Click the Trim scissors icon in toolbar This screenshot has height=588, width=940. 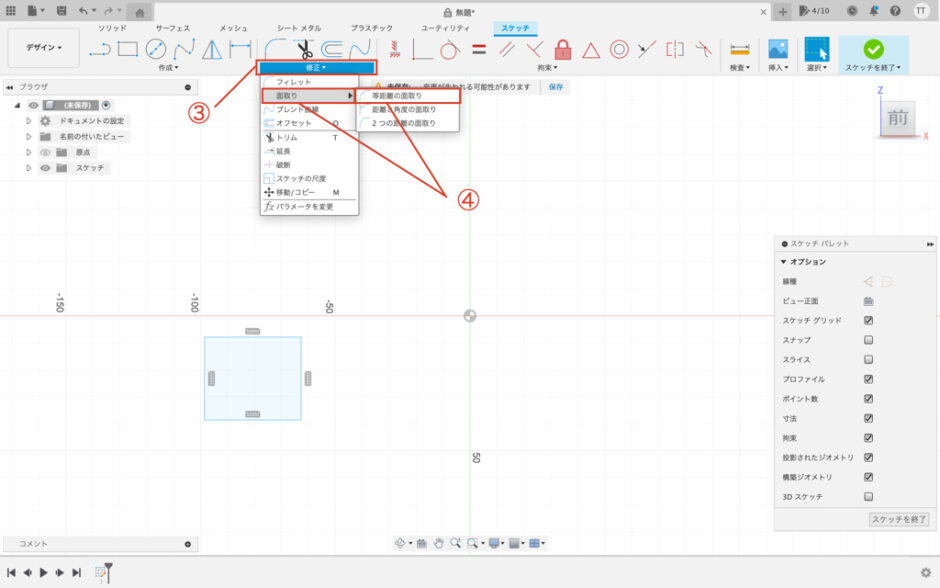click(x=303, y=49)
